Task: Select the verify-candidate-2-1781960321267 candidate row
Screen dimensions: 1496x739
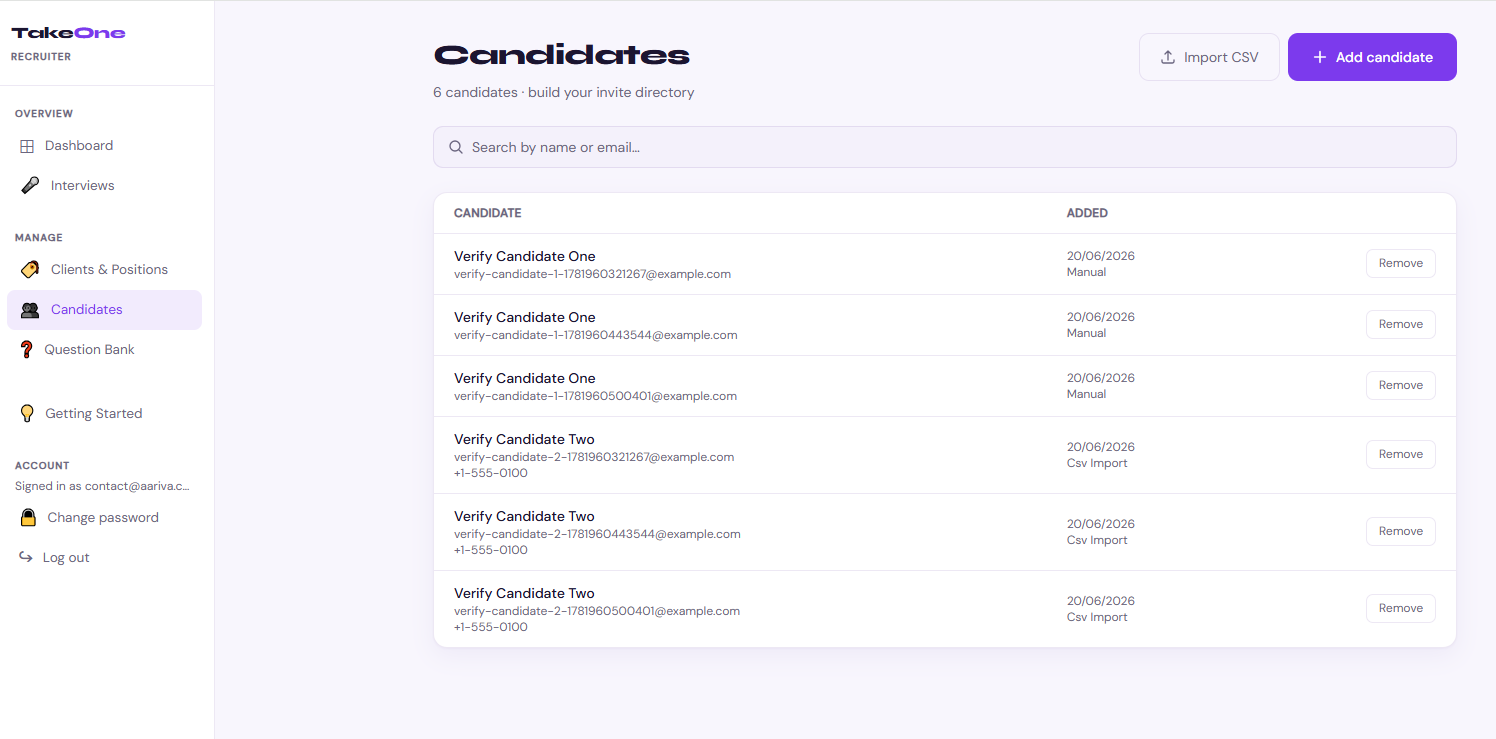Action: point(944,455)
